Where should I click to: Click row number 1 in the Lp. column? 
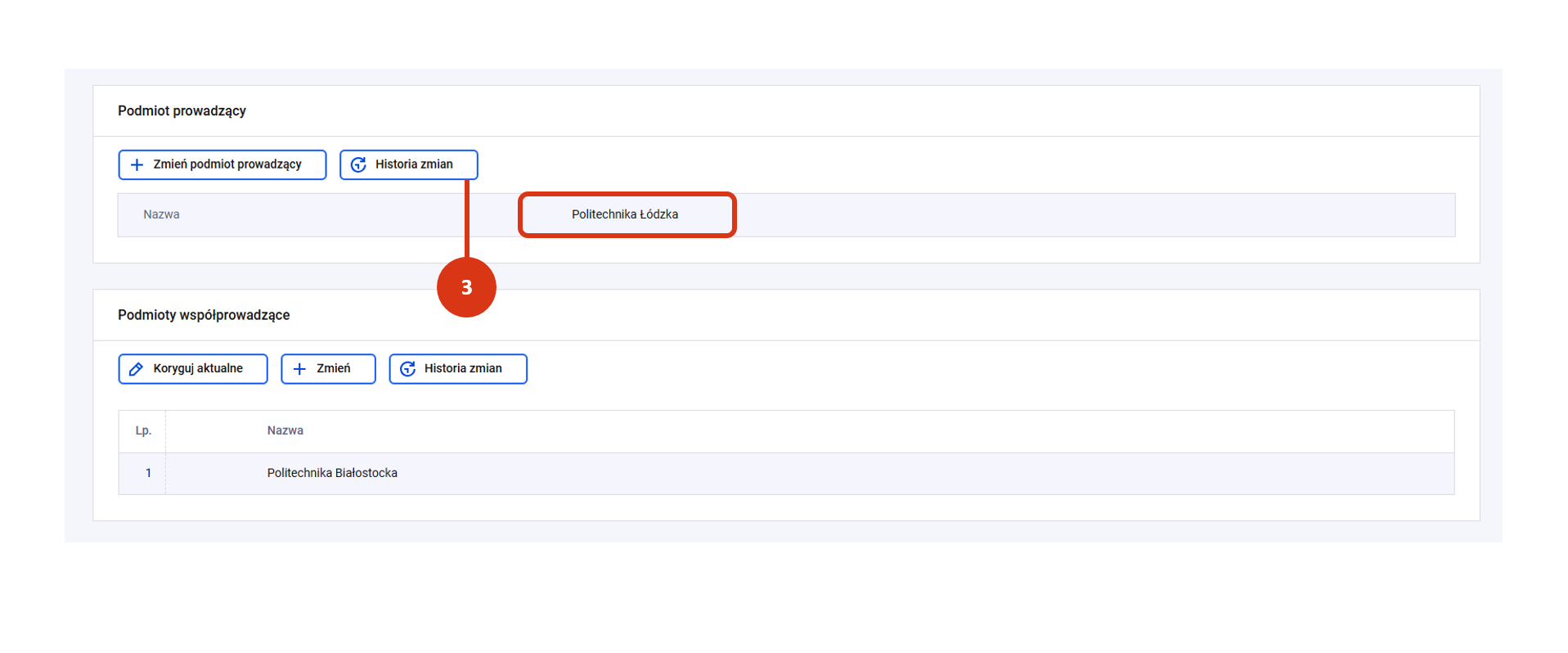coord(148,473)
